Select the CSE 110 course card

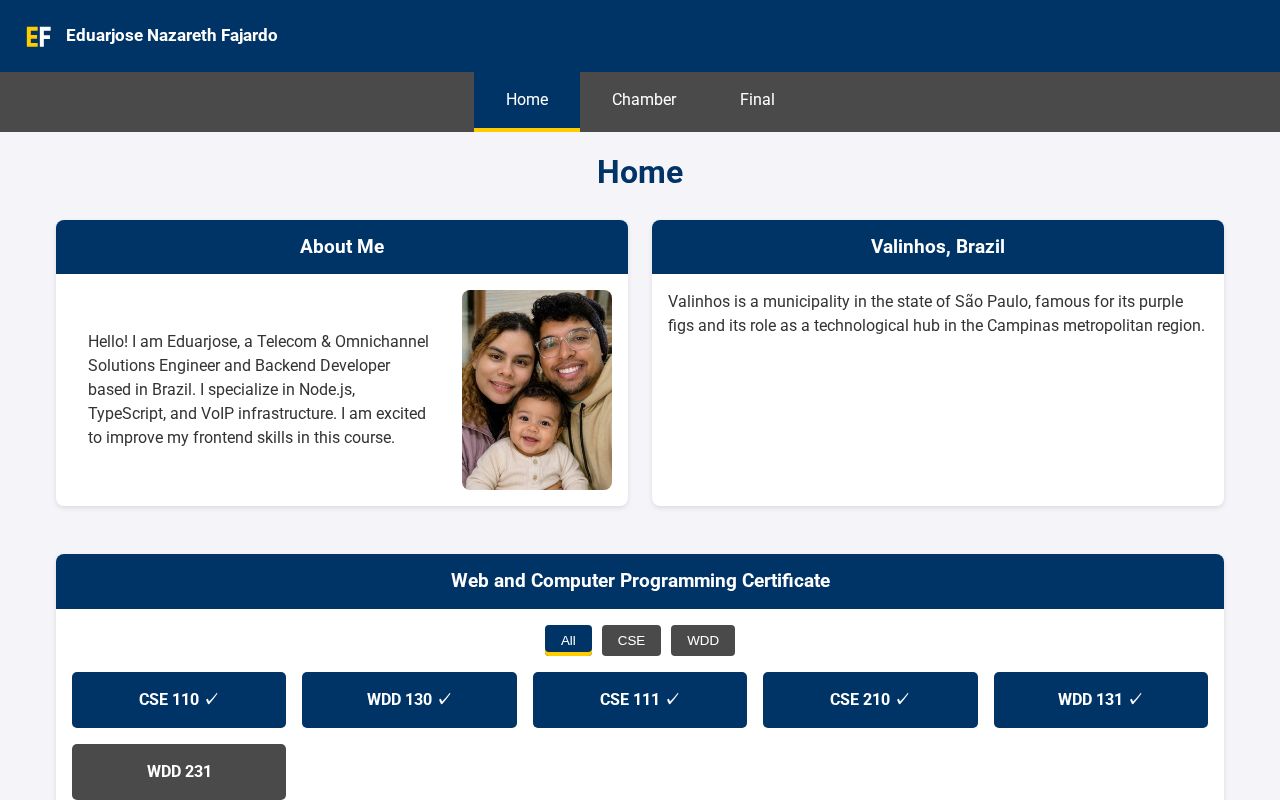179,700
